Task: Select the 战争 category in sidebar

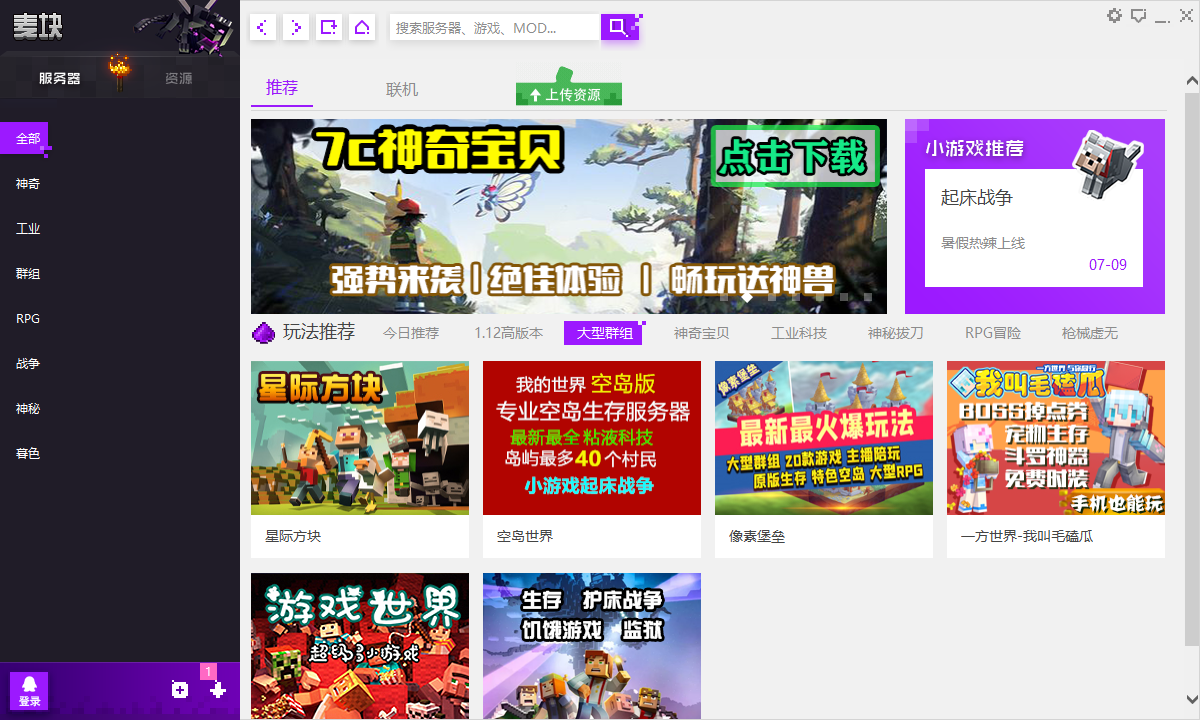Action: pyautogui.click(x=28, y=364)
